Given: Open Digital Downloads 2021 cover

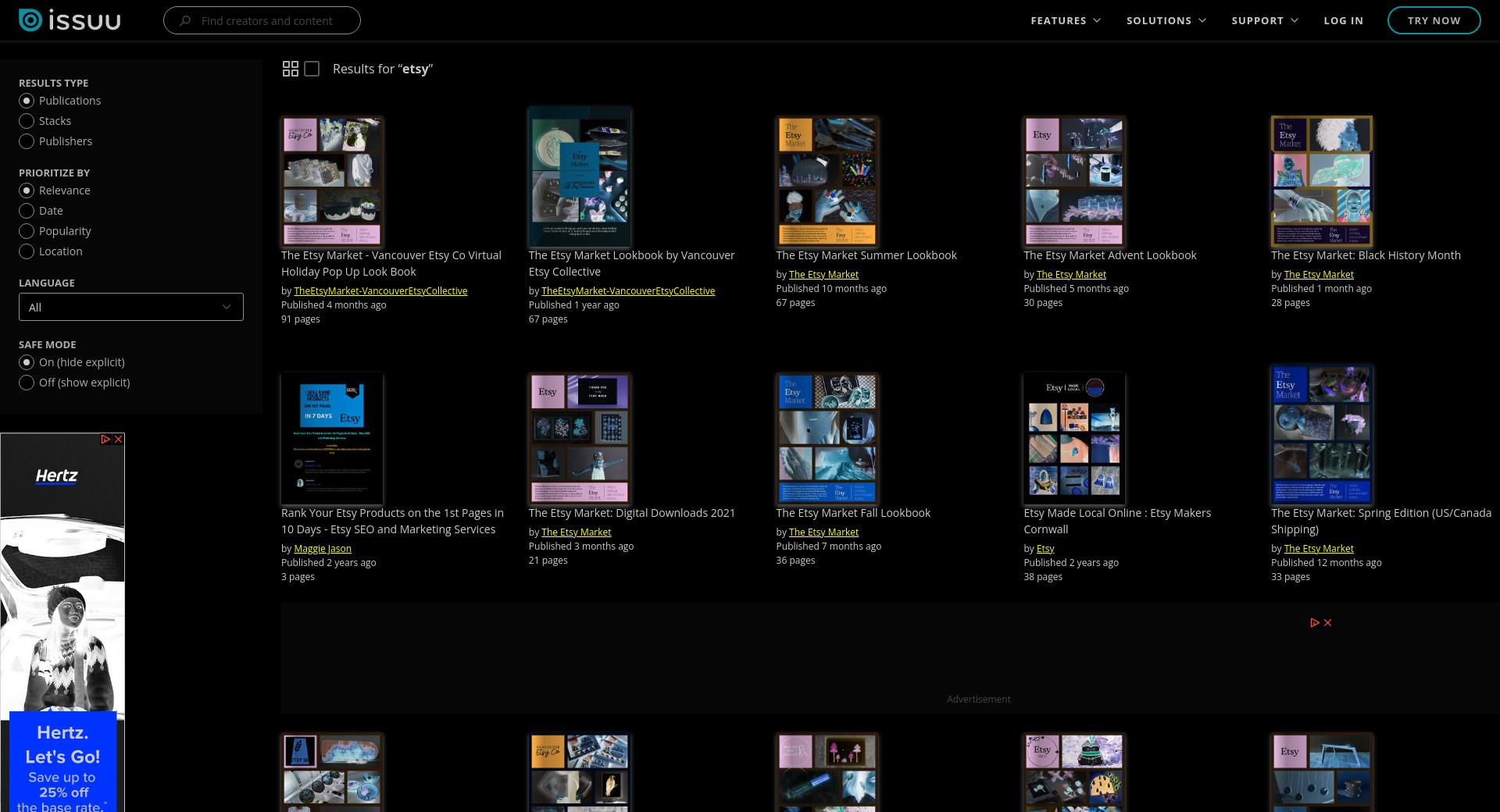Looking at the screenshot, I should pyautogui.click(x=580, y=438).
